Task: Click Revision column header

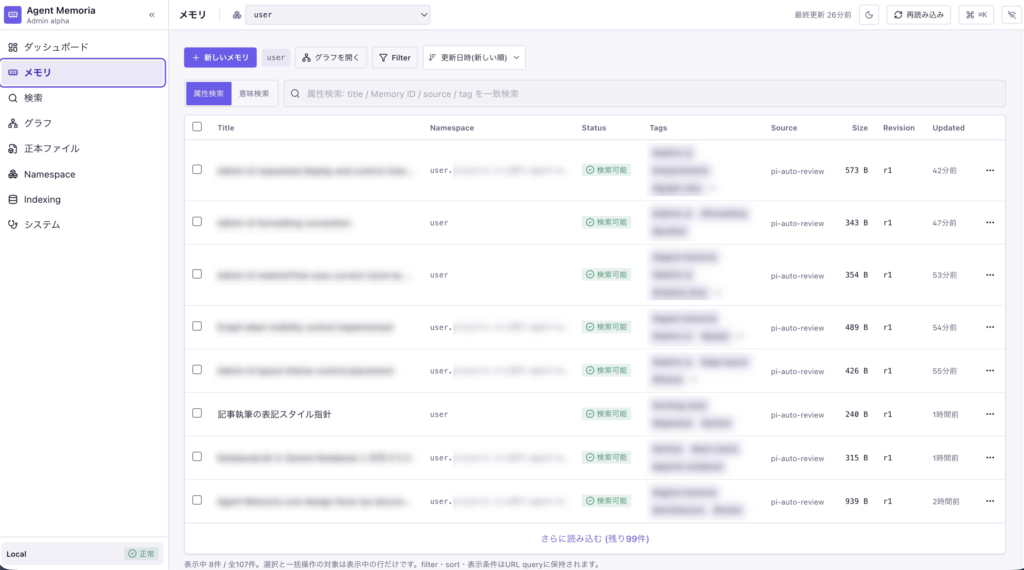Action: click(x=899, y=128)
